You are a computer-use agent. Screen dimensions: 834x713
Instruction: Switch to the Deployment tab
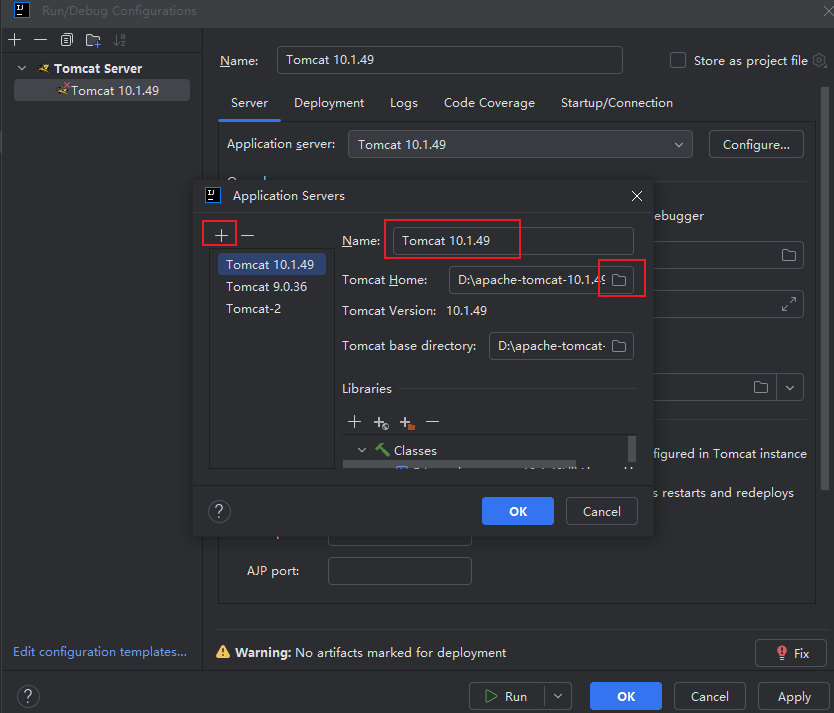point(329,103)
